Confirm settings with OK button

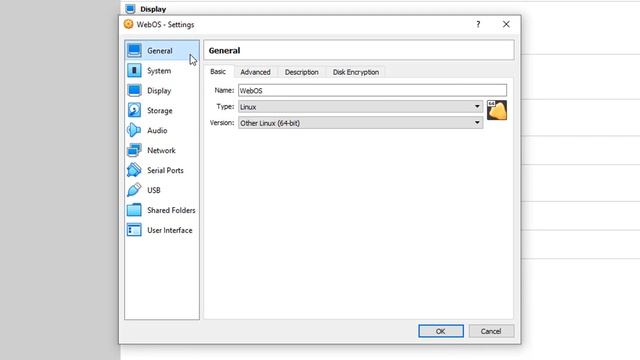pyautogui.click(x=441, y=331)
